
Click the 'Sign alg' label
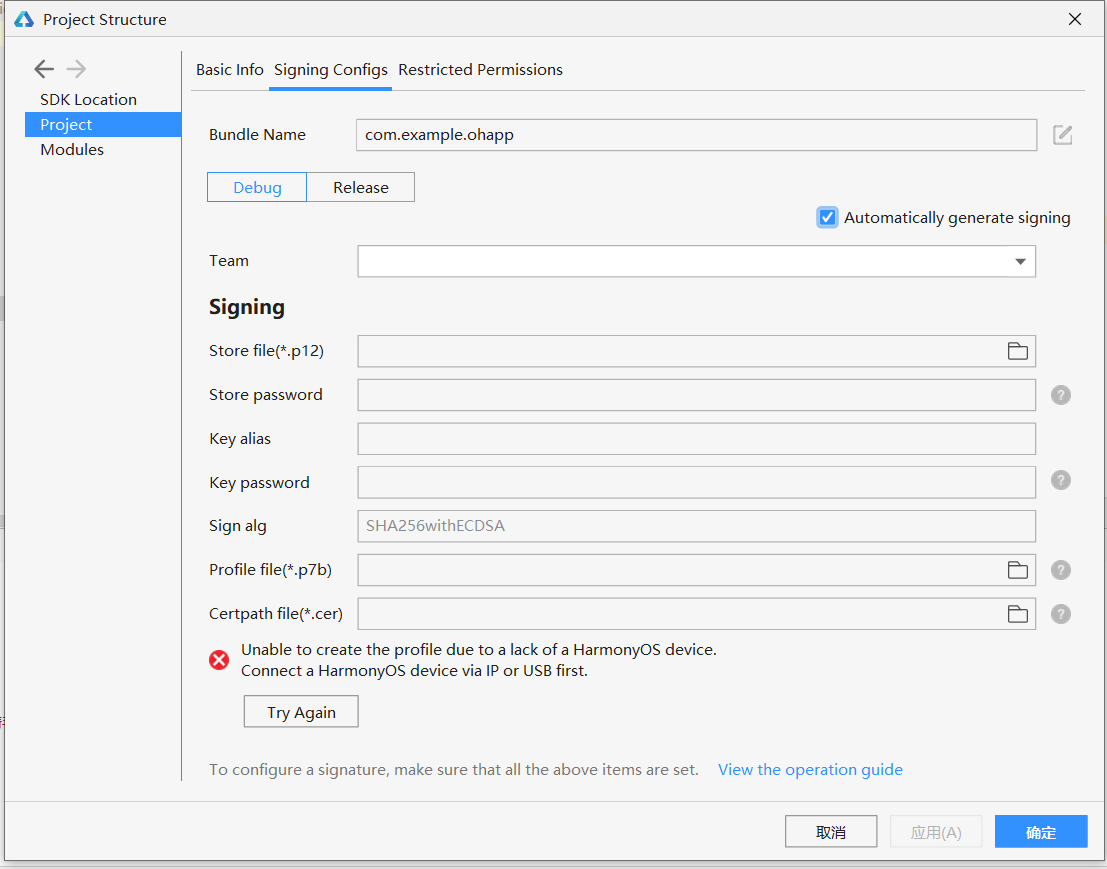(238, 526)
